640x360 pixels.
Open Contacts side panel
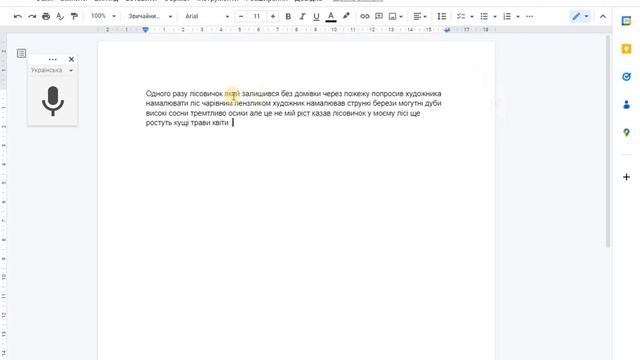(x=626, y=104)
